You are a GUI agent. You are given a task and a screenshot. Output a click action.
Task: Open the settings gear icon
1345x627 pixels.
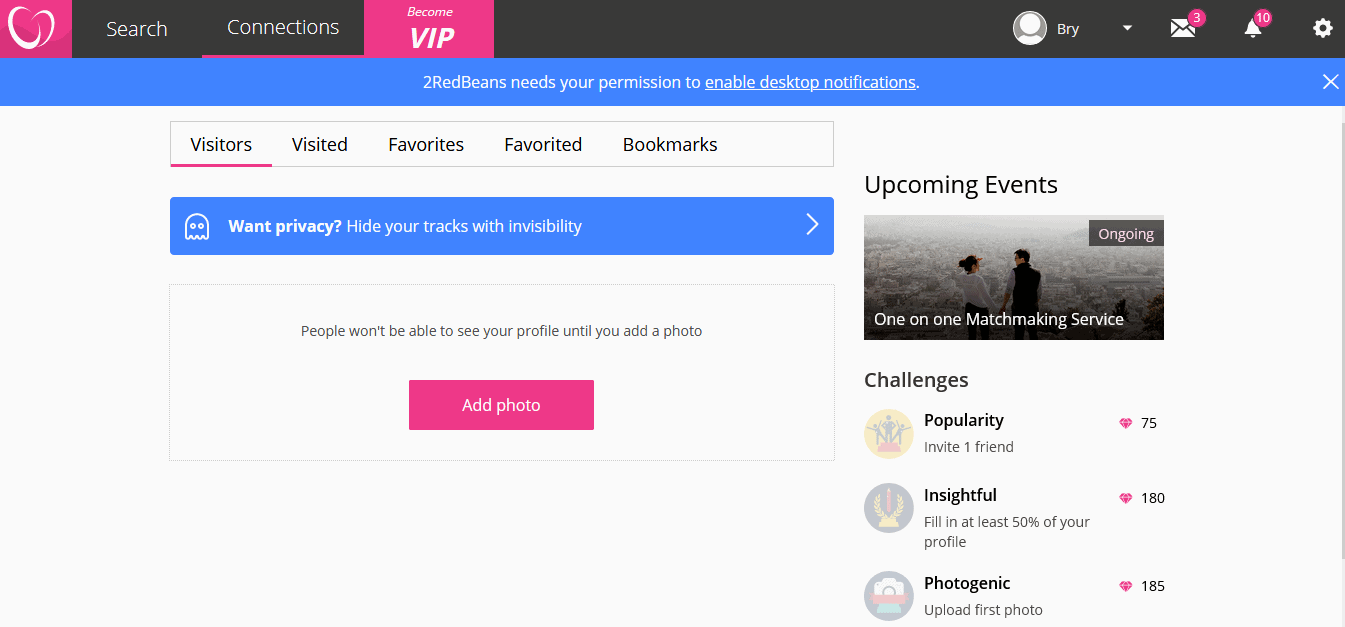click(1323, 28)
